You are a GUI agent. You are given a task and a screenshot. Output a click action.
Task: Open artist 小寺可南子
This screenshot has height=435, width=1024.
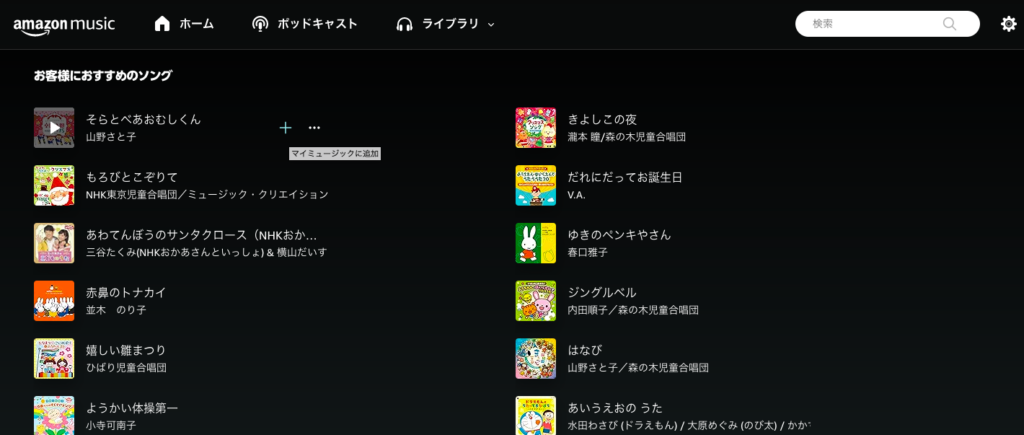point(111,425)
